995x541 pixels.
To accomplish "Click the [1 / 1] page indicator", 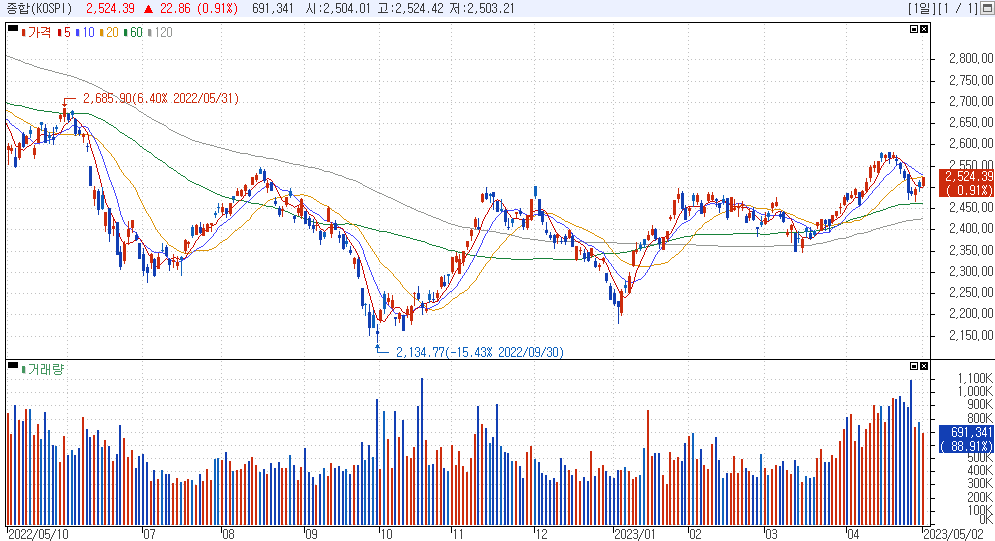I will click(958, 8).
